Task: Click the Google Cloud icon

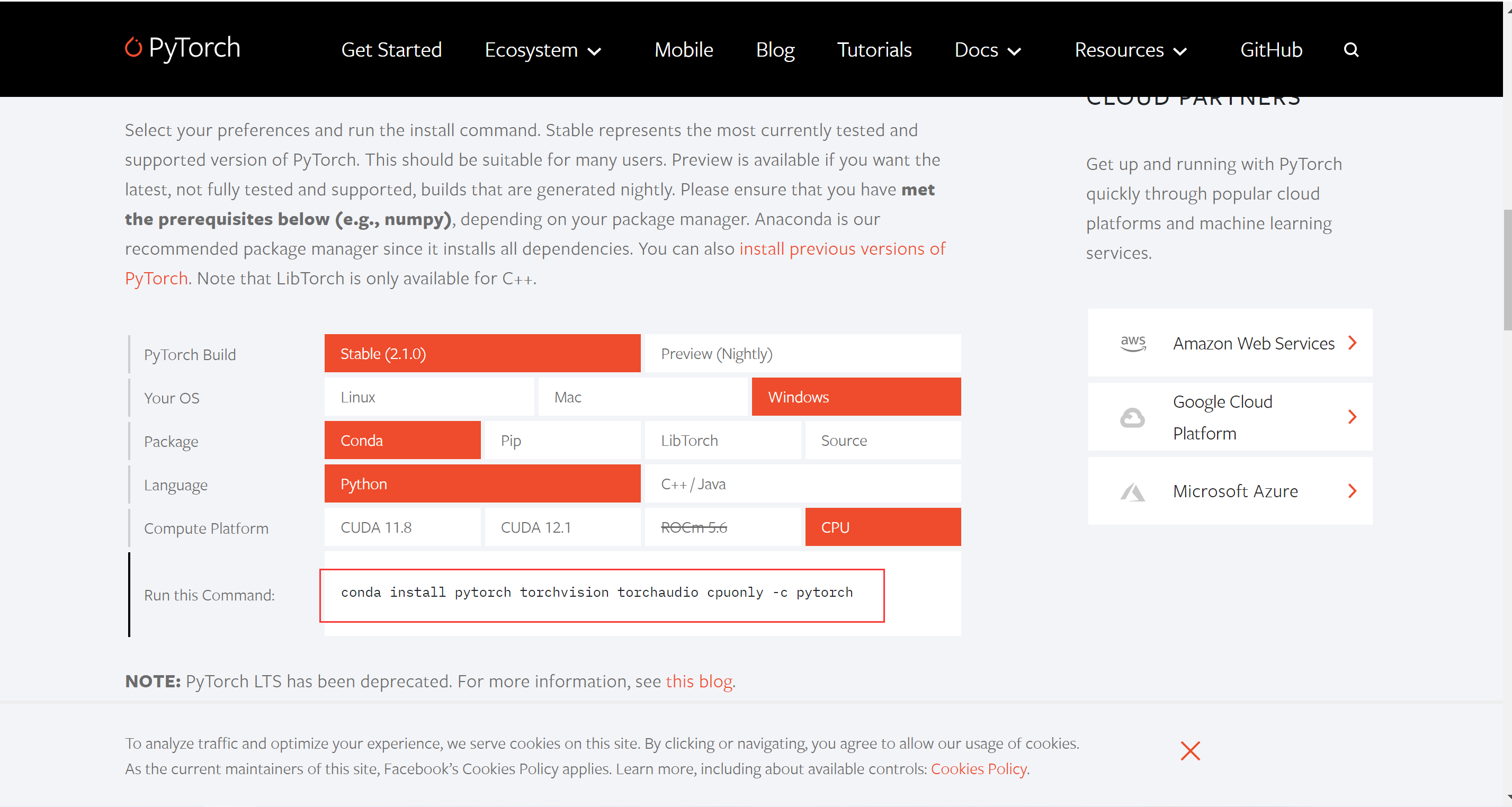Action: pos(1132,417)
